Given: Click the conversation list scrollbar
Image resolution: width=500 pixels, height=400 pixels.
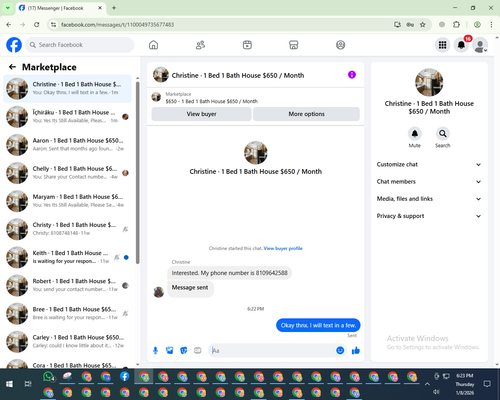Looking at the screenshot, I should click(137, 173).
